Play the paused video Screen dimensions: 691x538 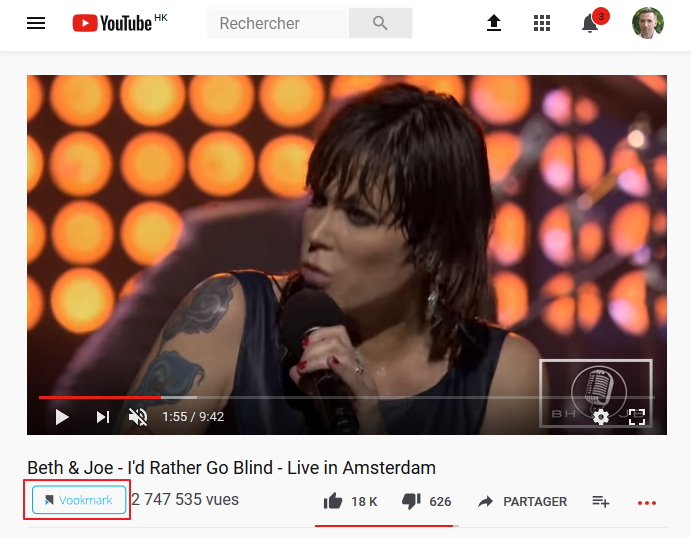pyautogui.click(x=62, y=416)
